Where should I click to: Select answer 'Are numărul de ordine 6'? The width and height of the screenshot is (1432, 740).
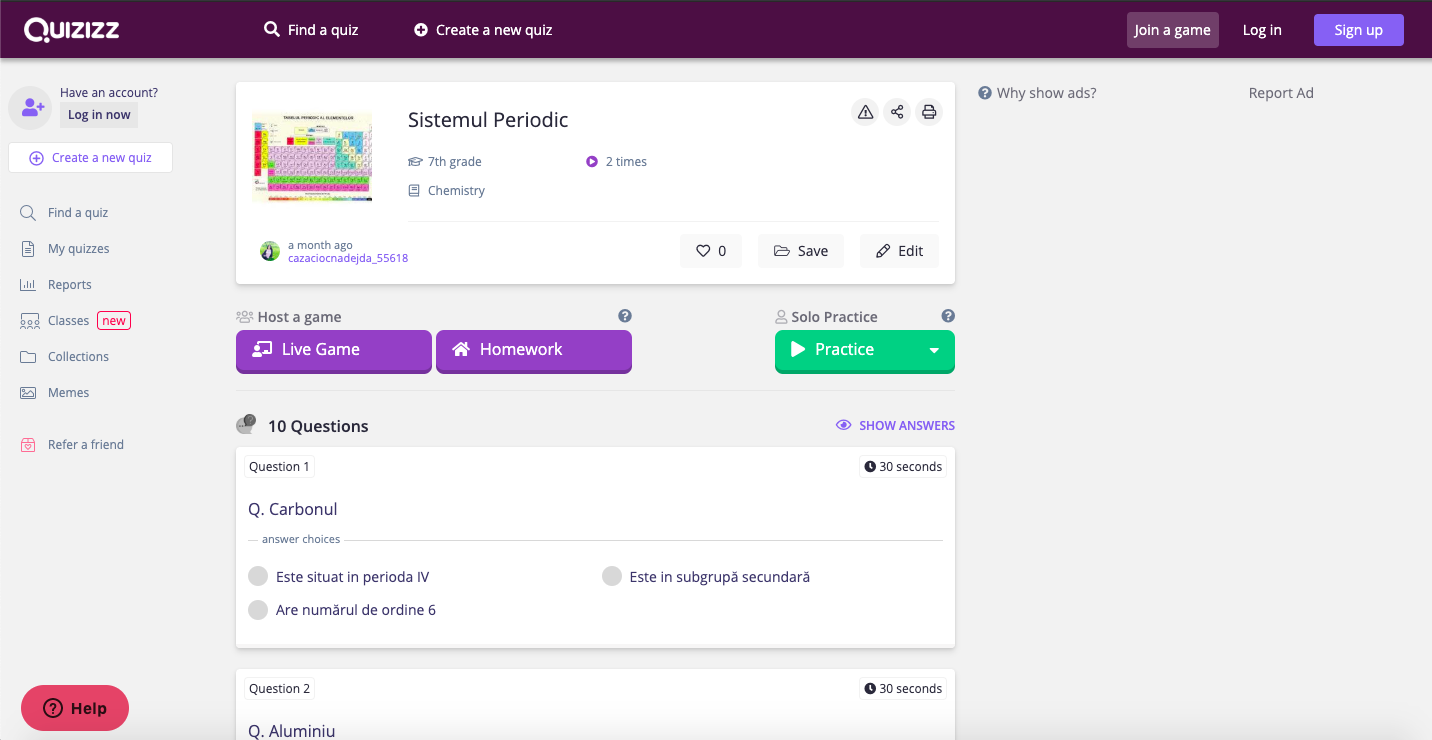point(258,610)
